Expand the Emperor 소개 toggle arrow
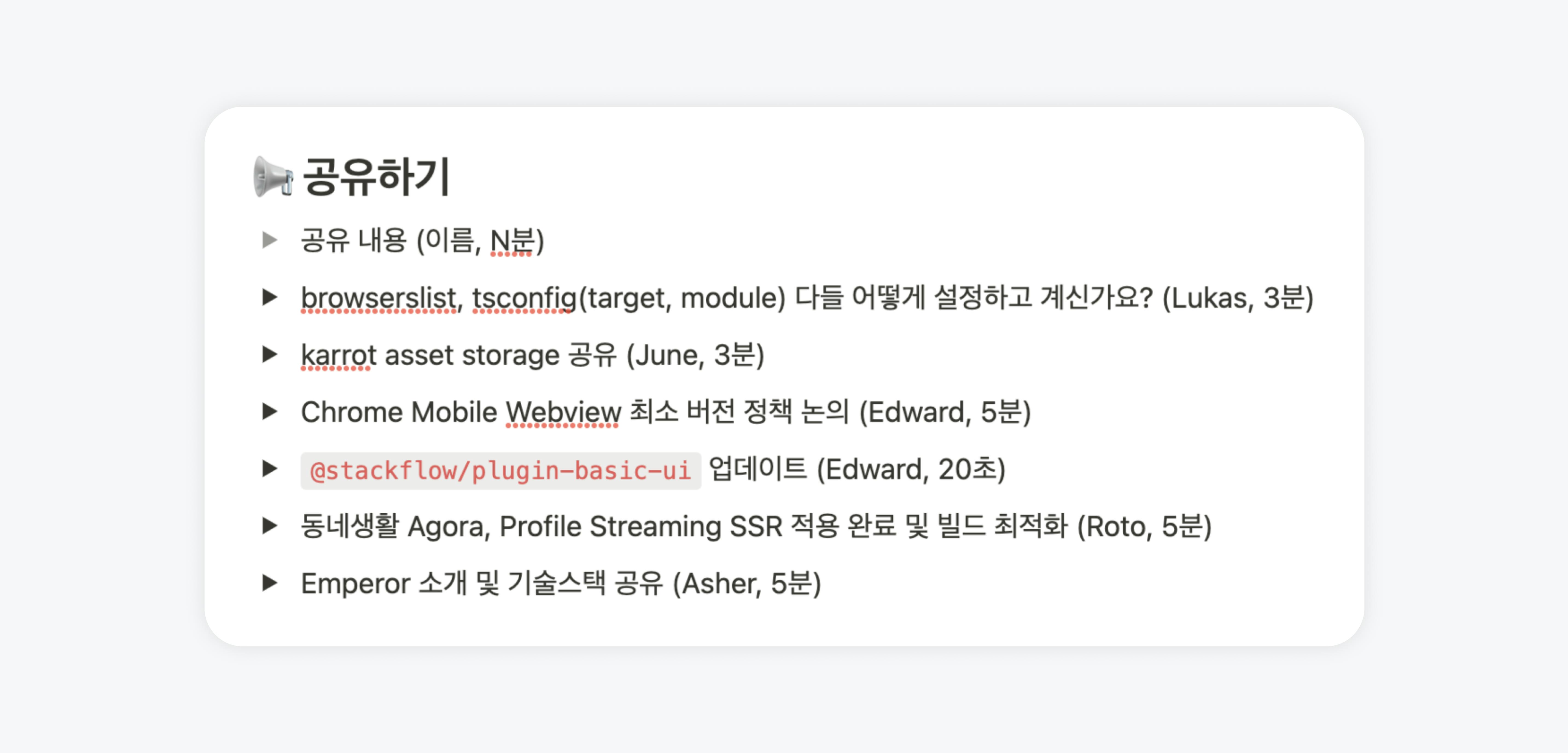Viewport: 1568px width, 753px height. [270, 583]
